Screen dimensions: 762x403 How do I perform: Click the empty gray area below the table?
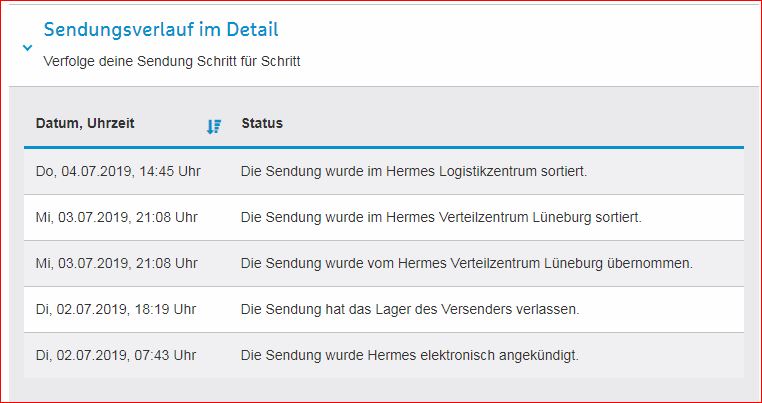(384, 389)
